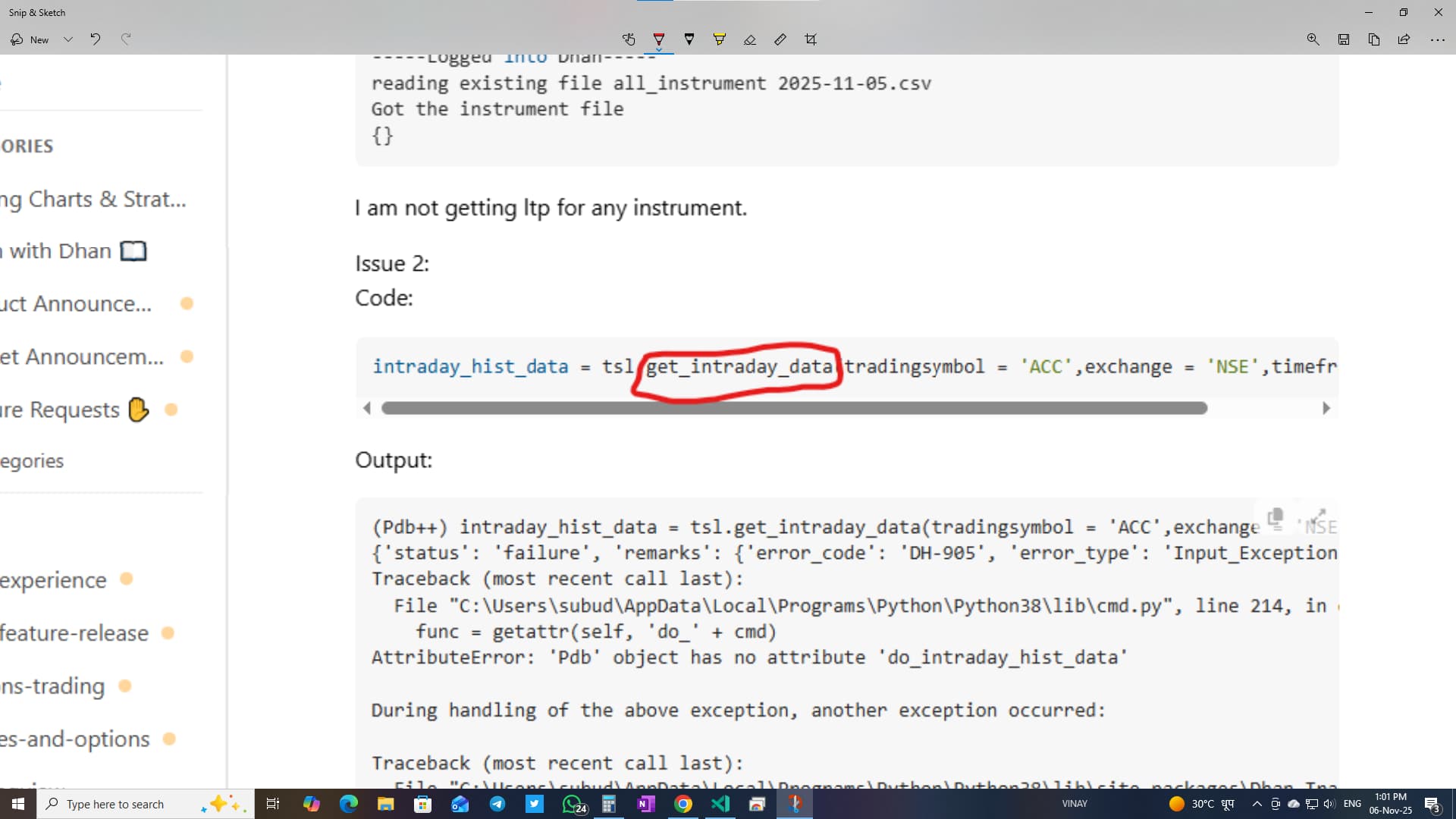
Task: Save the snip with floppy disk icon
Action: (1343, 39)
